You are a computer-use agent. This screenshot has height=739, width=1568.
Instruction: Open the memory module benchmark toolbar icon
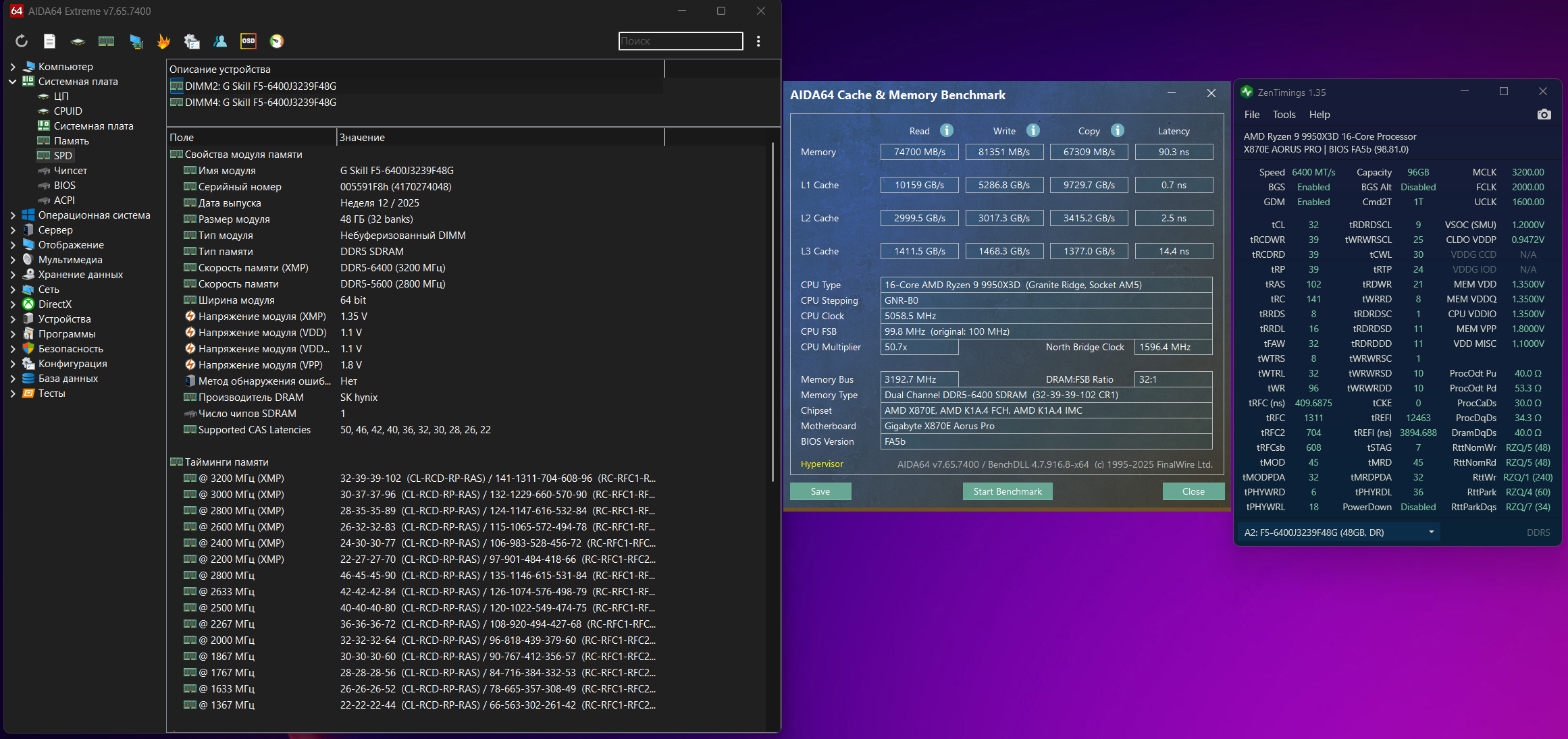[106, 41]
